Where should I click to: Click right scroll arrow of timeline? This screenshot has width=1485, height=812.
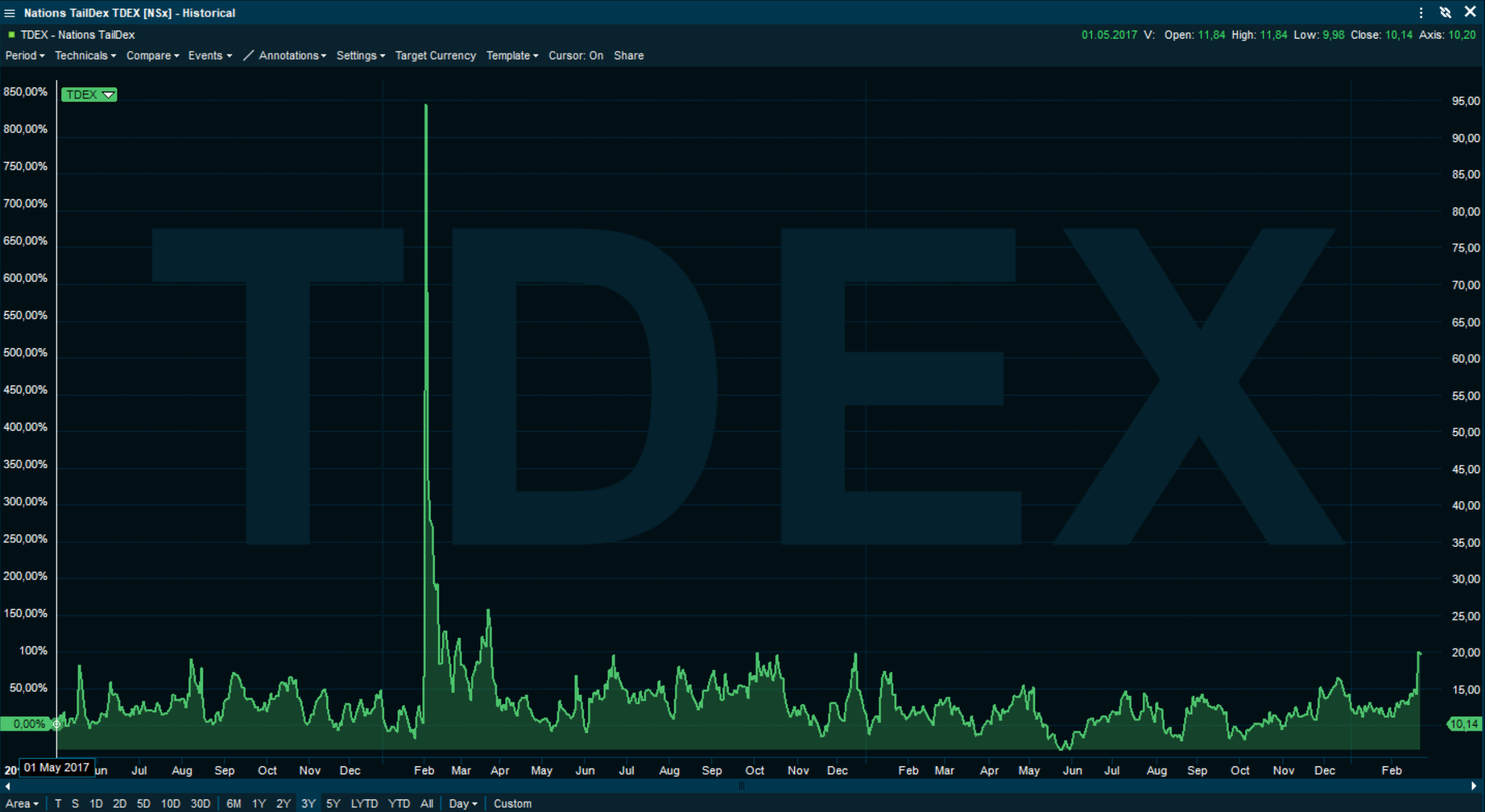(1474, 786)
